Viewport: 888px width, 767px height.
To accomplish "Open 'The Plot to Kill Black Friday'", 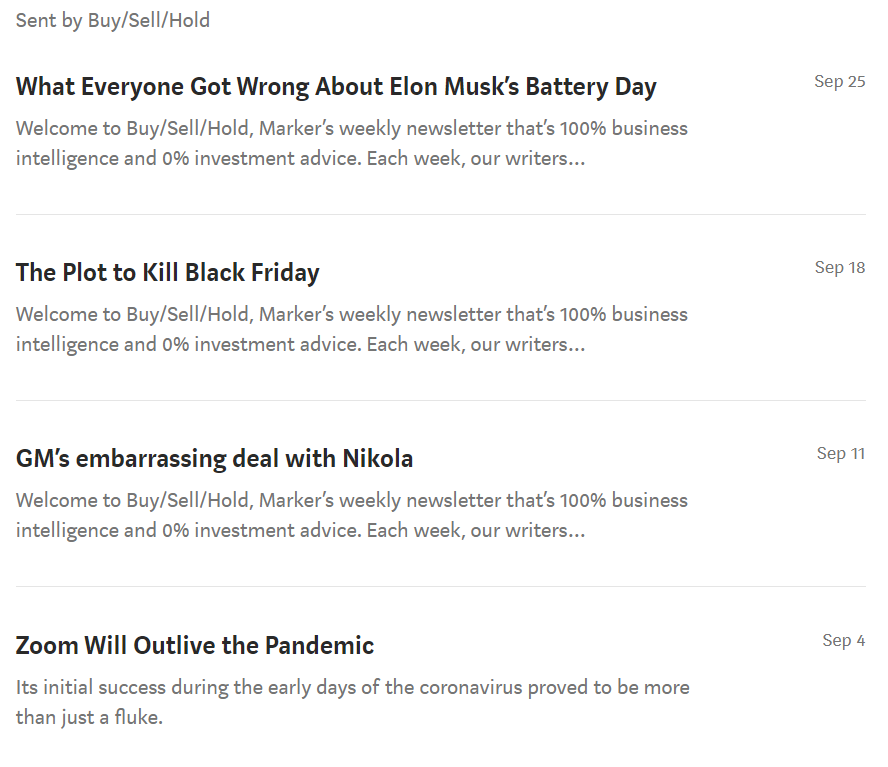I will point(167,273).
